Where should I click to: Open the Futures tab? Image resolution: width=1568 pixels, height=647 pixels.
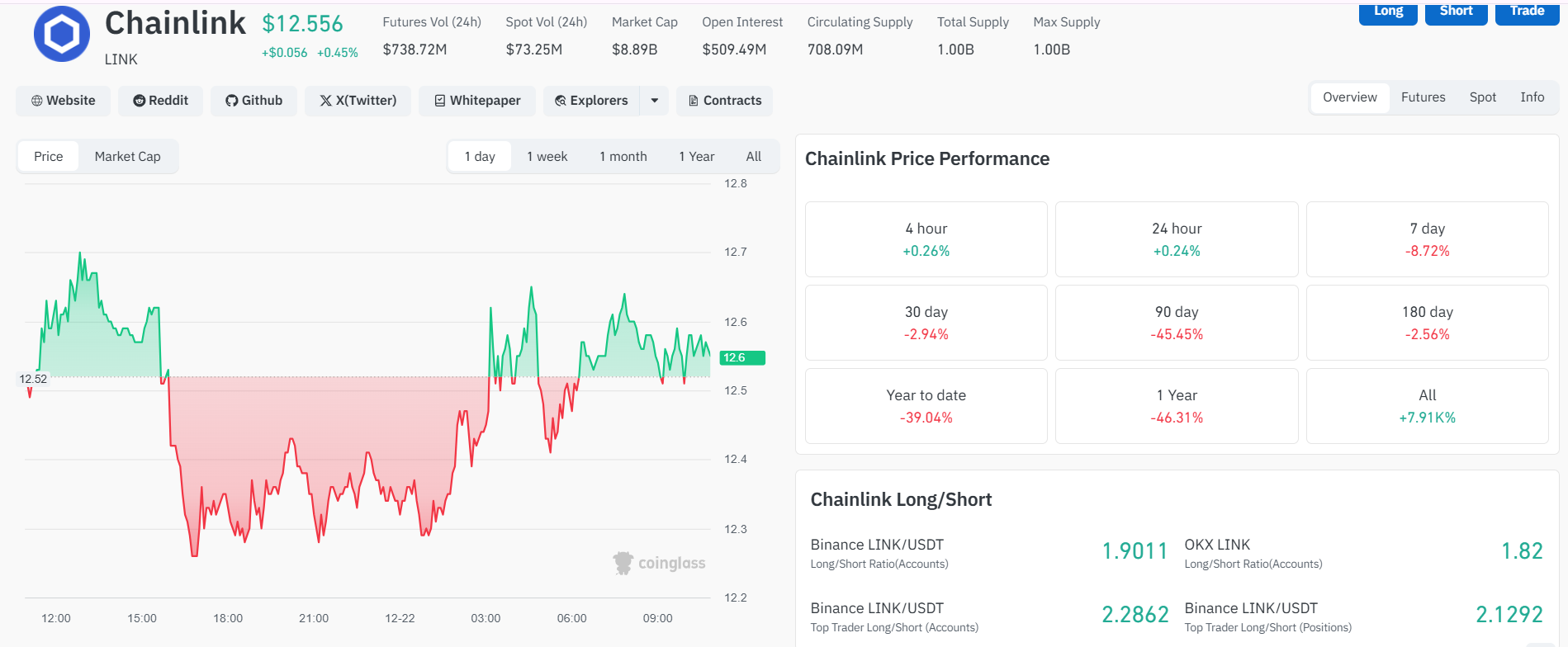(x=1423, y=97)
